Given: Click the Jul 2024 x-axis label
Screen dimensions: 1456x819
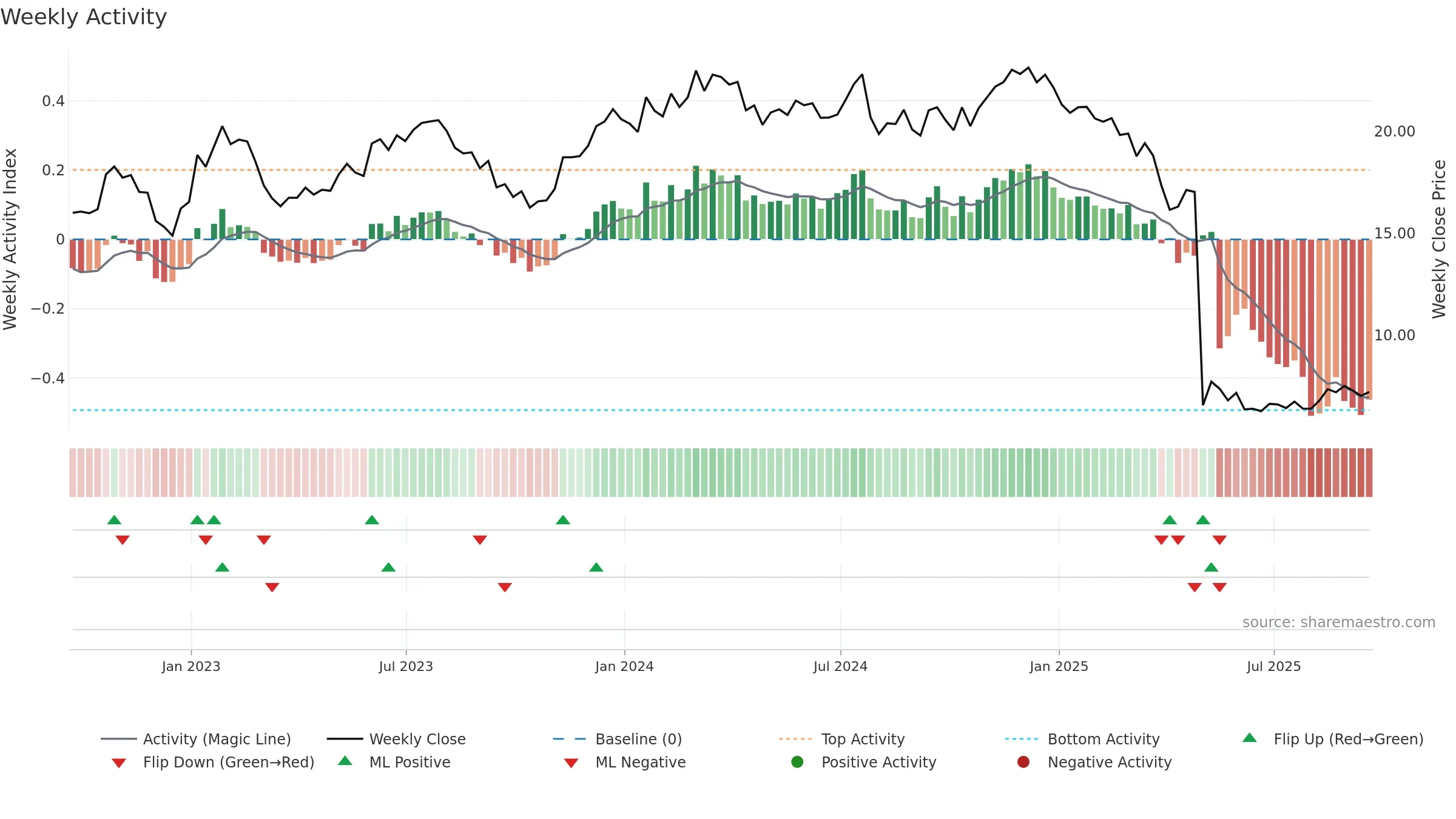Looking at the screenshot, I should pyautogui.click(x=840, y=666).
